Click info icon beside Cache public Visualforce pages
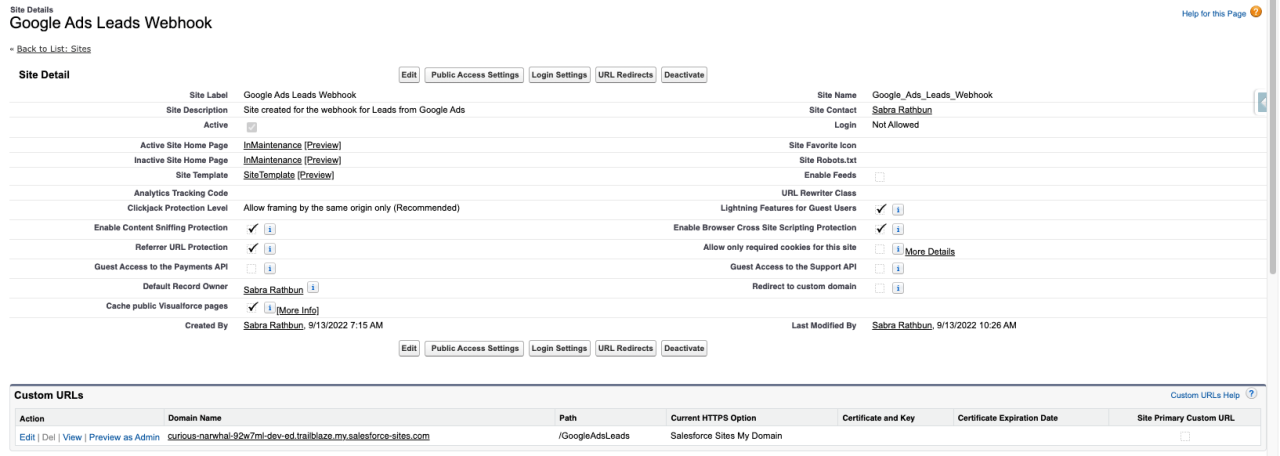The height and width of the screenshot is (456, 1280). pyautogui.click(x=270, y=309)
